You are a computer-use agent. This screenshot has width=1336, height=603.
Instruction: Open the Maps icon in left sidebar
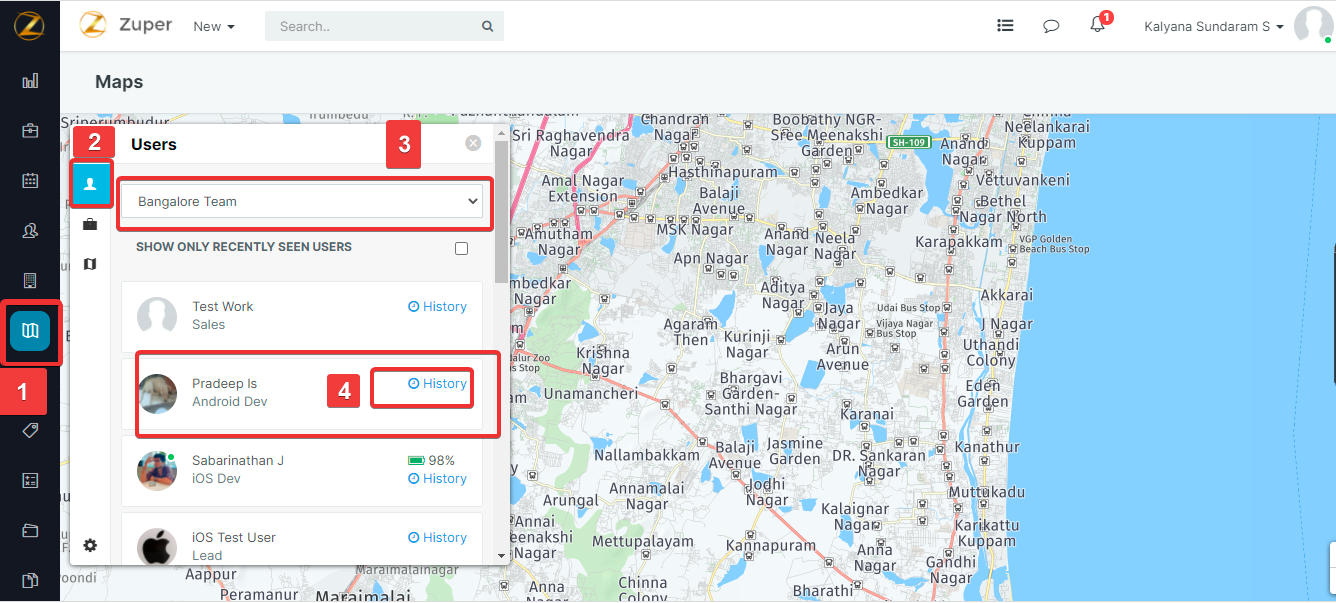(x=30, y=331)
